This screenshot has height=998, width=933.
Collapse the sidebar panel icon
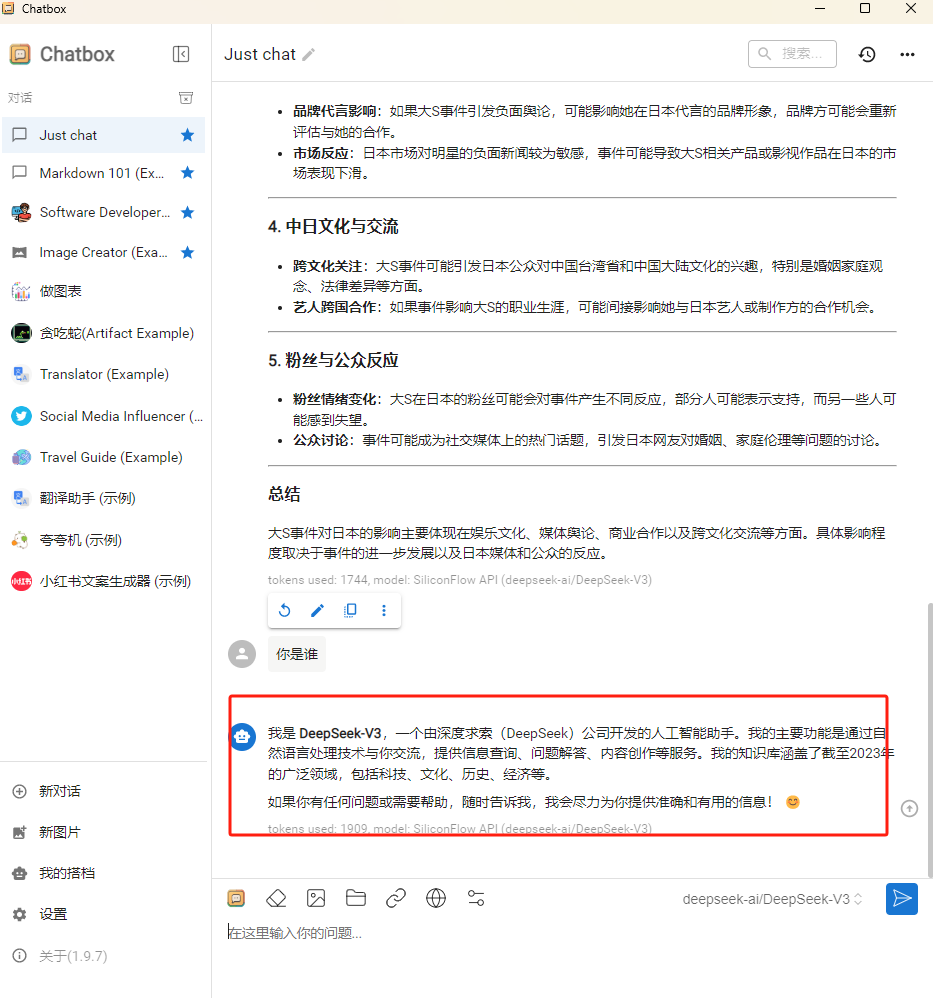click(181, 54)
